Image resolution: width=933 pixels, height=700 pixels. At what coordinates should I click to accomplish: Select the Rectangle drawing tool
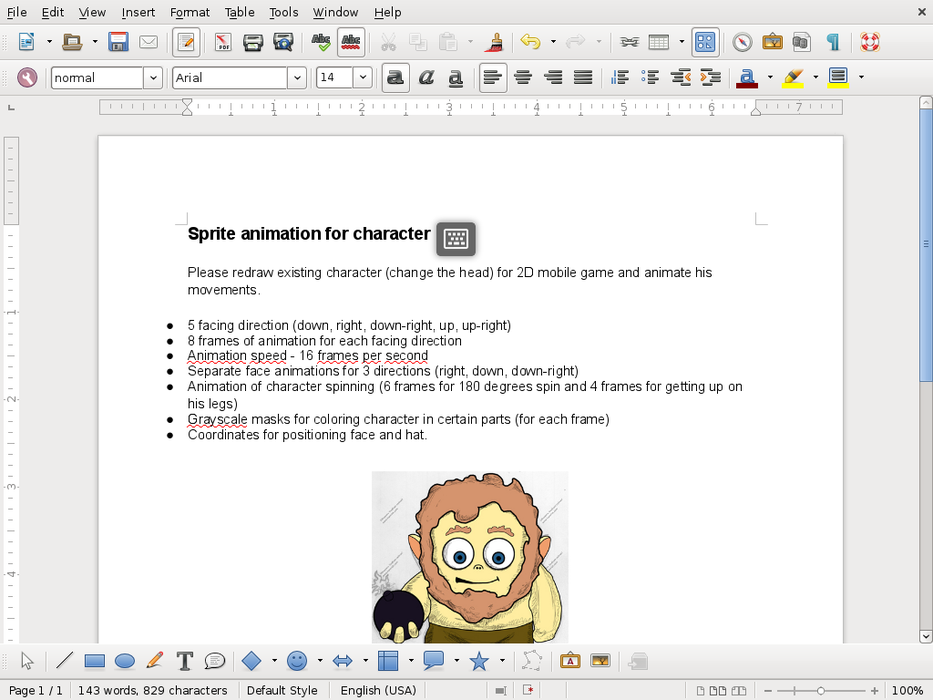pos(95,661)
